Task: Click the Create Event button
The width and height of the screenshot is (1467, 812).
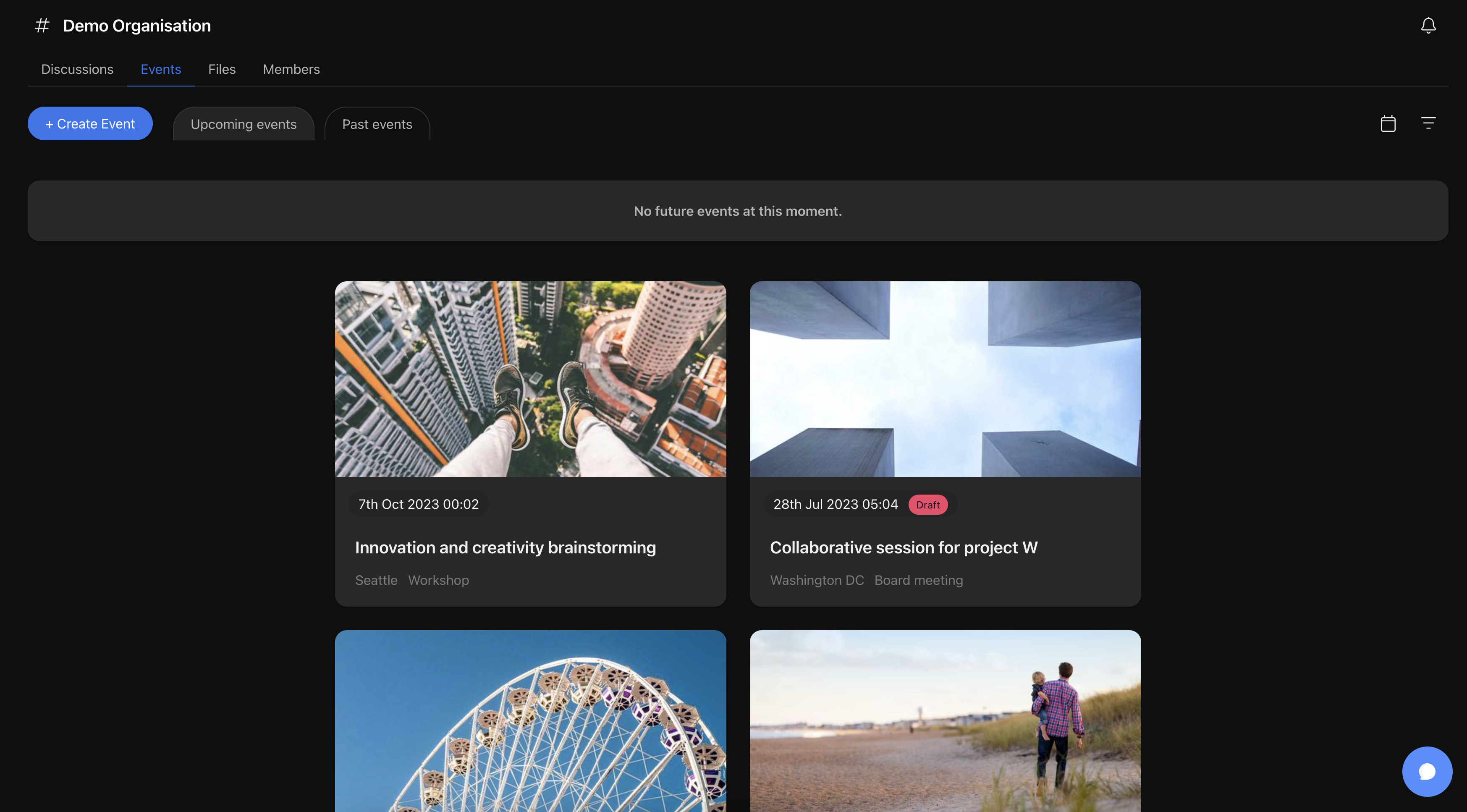Action: coord(90,123)
